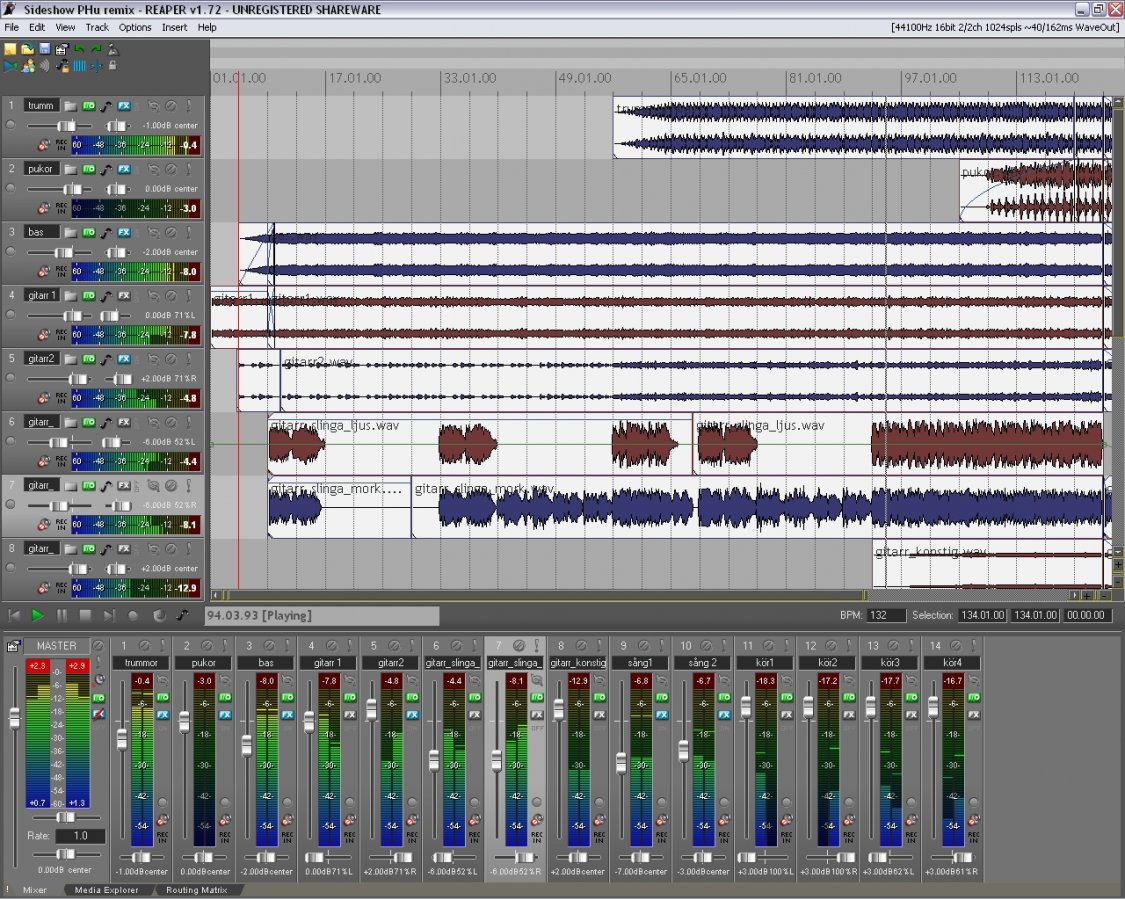Image resolution: width=1125 pixels, height=900 pixels.
Task: Switch to the Media Explorer tab
Action: [x=107, y=890]
